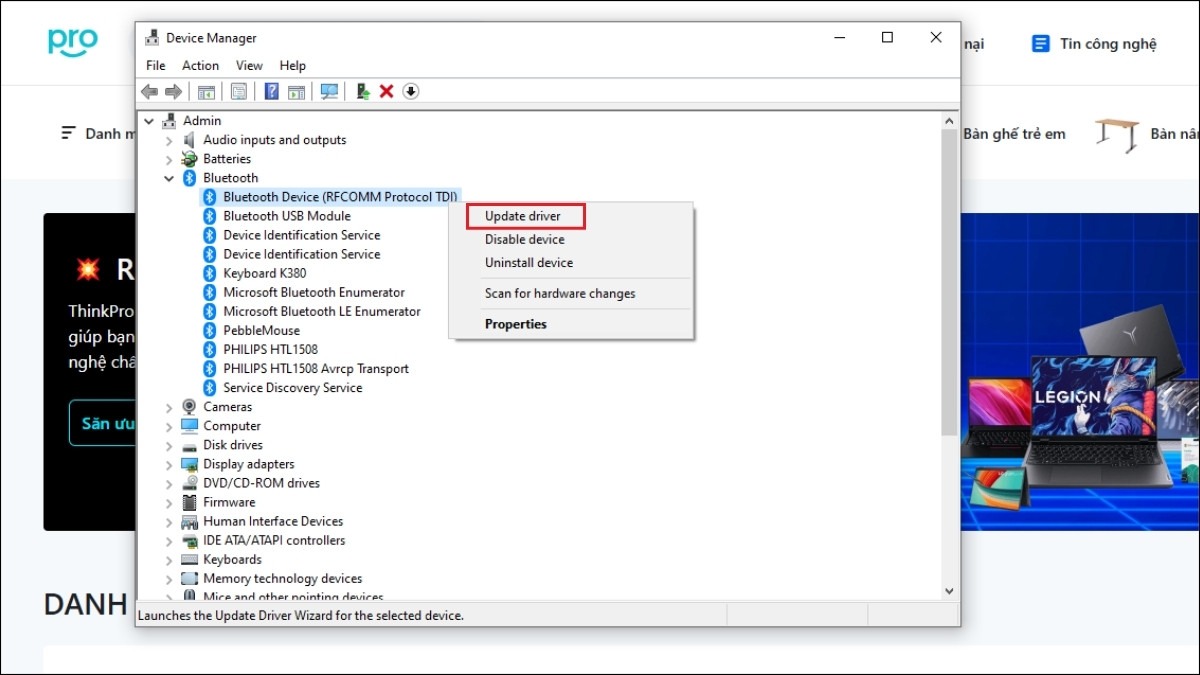This screenshot has width=1200, height=675.
Task: Select Bluetooth Device (RFCOMM Protocol TDI) row
Action: pos(330,197)
